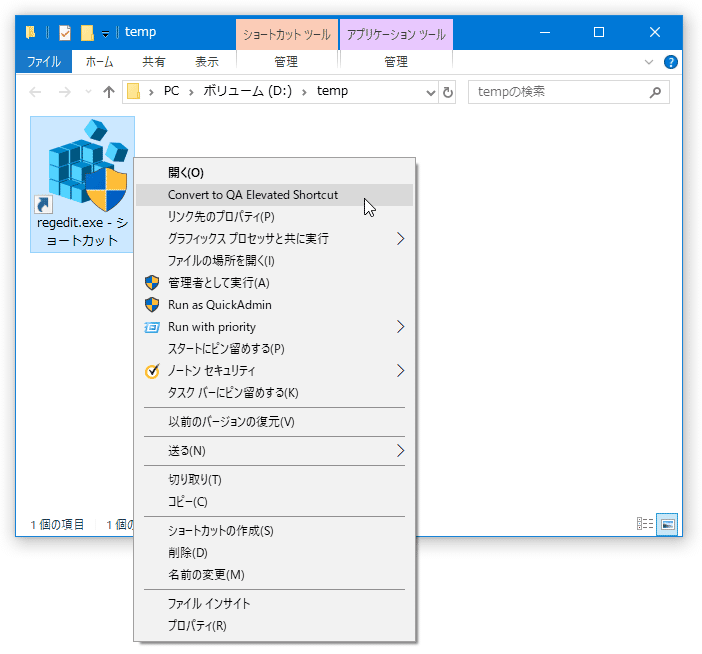Select プロパティ(R) in context menu
This screenshot has width=702, height=654.
(274, 626)
